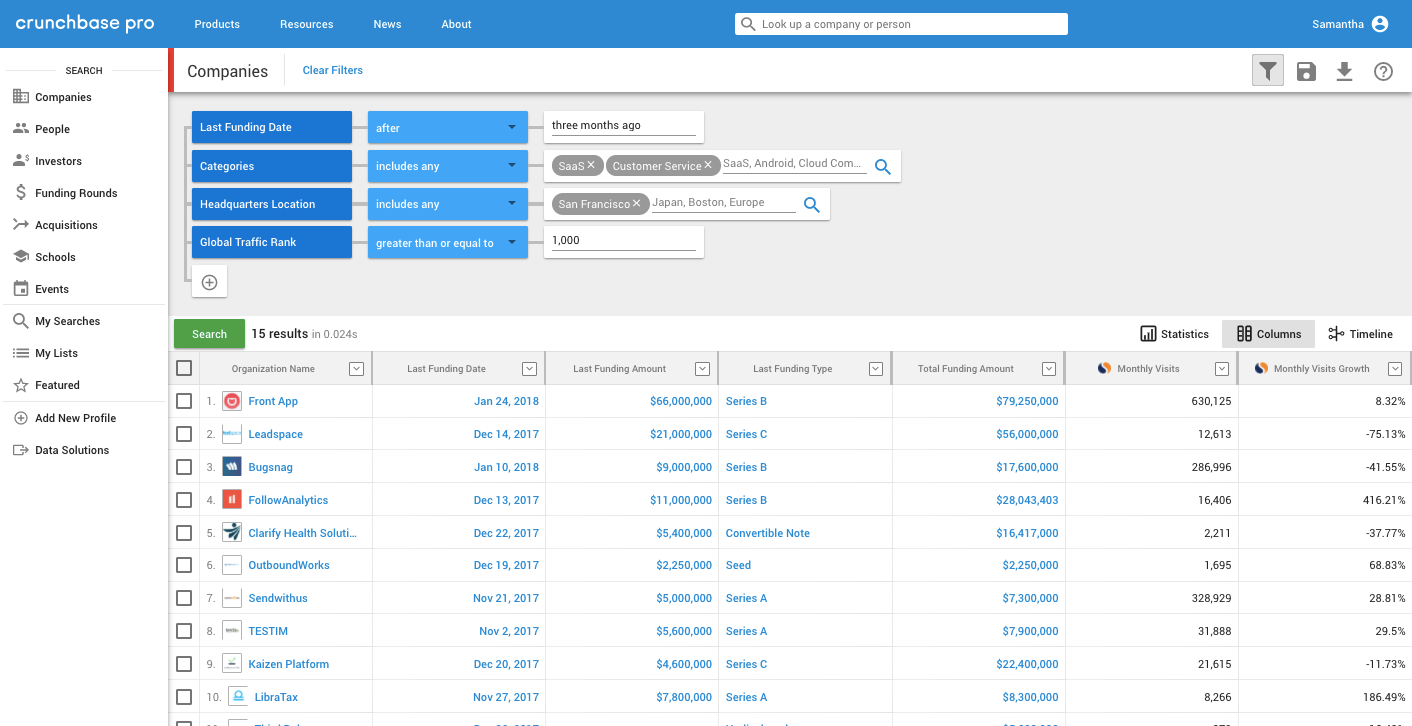Screen dimensions: 1412x726
Task: Remove the Customer Service category chip
Action: [708, 165]
